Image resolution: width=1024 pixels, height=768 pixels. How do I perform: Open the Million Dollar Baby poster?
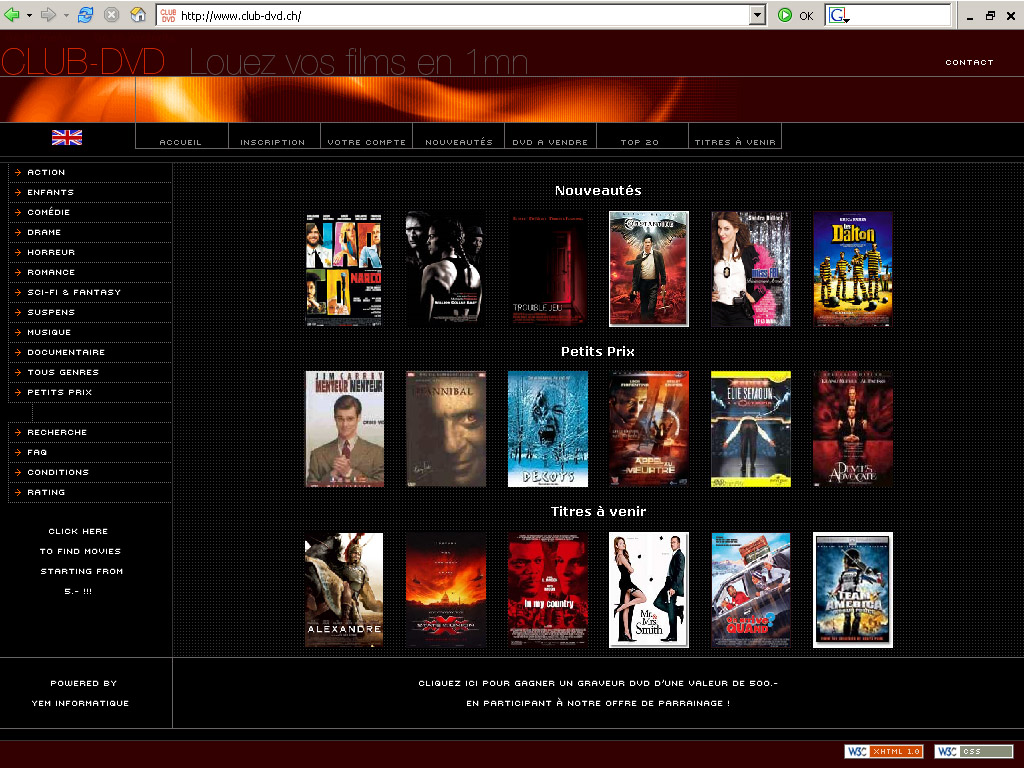coord(445,268)
